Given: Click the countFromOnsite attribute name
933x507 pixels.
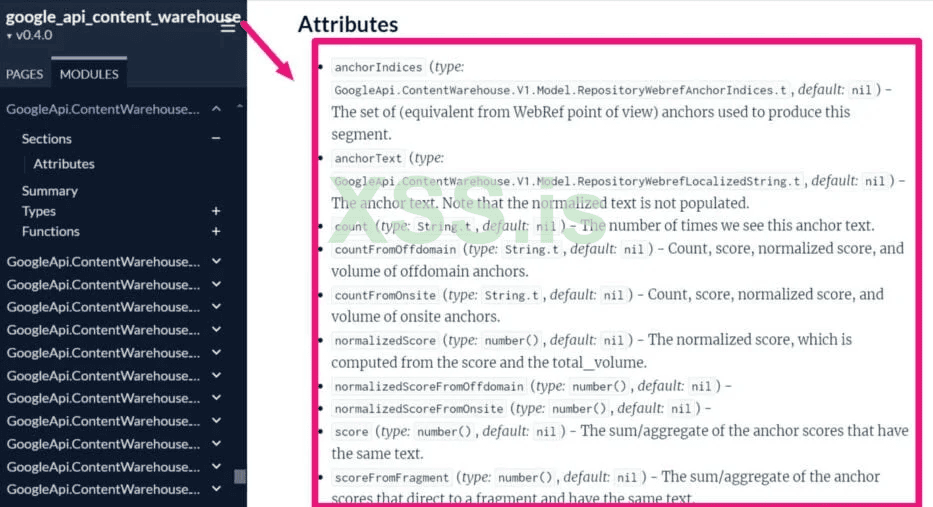Looking at the screenshot, I should click(x=385, y=295).
